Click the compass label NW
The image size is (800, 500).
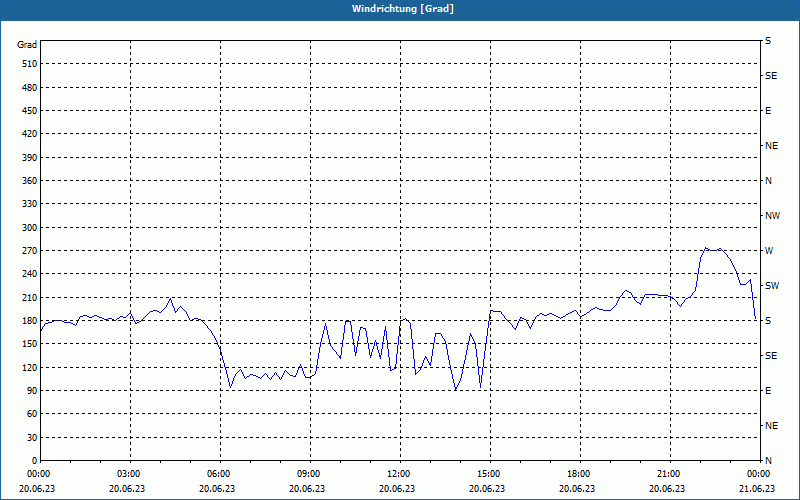pyautogui.click(x=772, y=216)
